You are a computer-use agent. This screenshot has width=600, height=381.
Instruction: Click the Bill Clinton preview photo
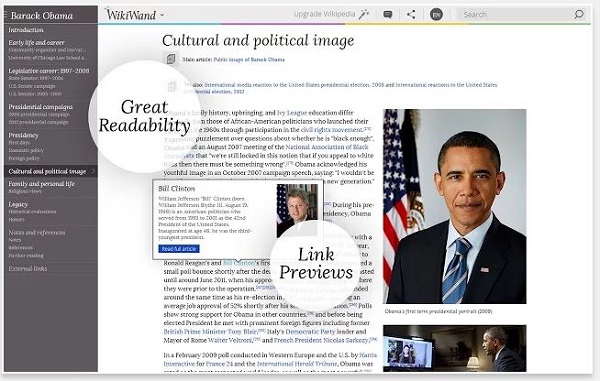pyautogui.click(x=297, y=210)
